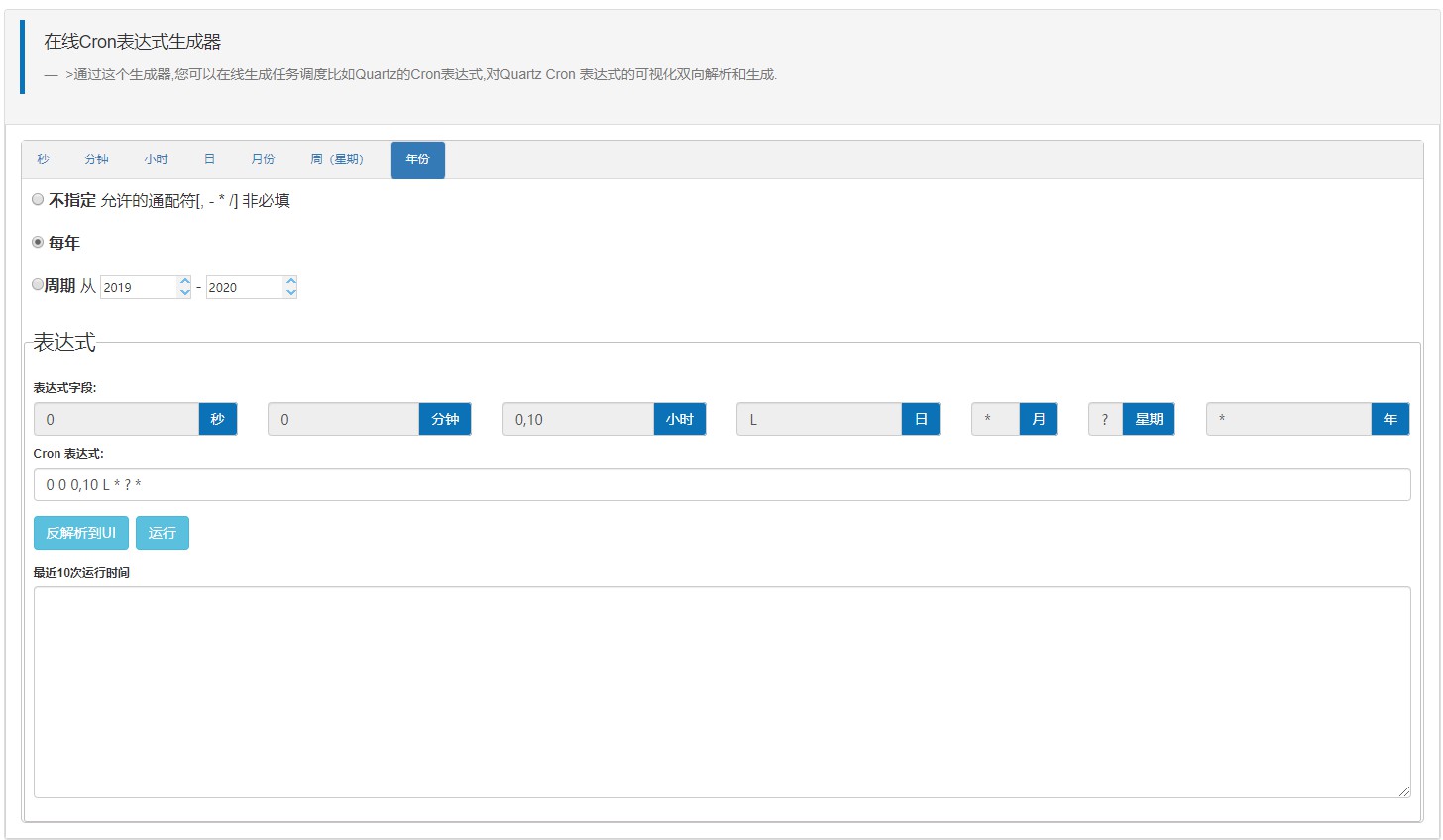Image resolution: width=1443 pixels, height=840 pixels.
Task: Click the 反解析到UI button
Action: pyautogui.click(x=81, y=533)
